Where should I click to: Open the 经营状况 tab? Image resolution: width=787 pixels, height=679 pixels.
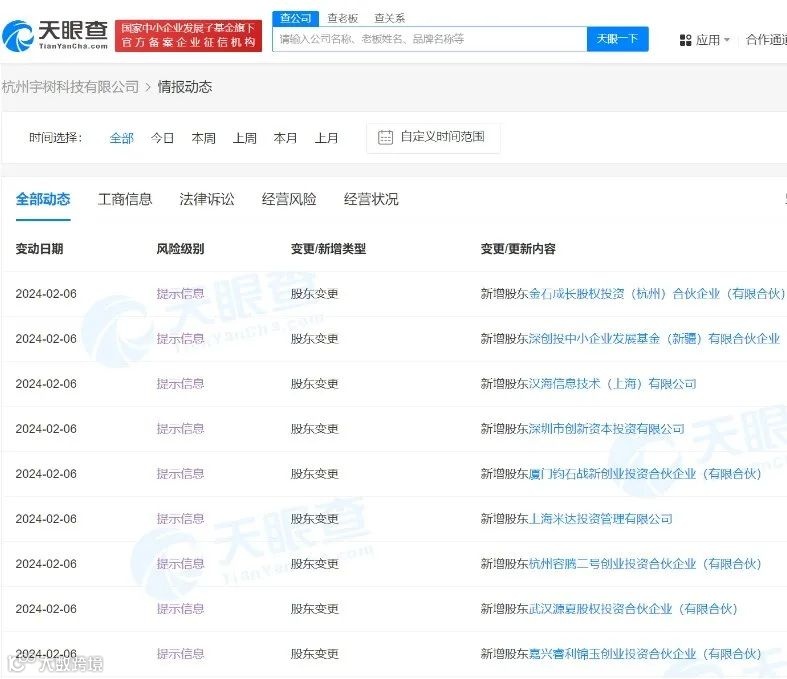(x=371, y=199)
